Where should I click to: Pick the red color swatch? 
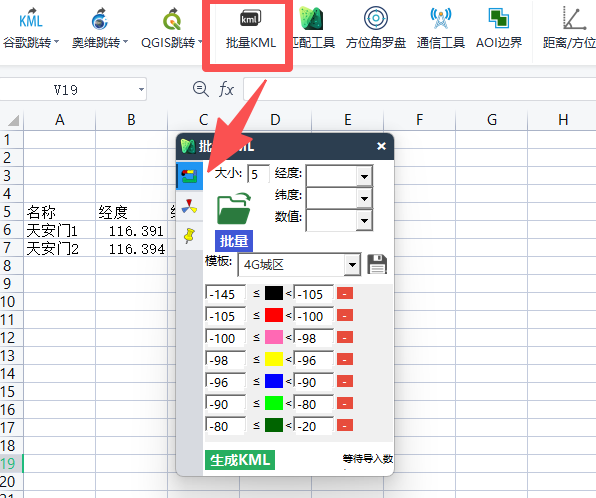[274, 316]
